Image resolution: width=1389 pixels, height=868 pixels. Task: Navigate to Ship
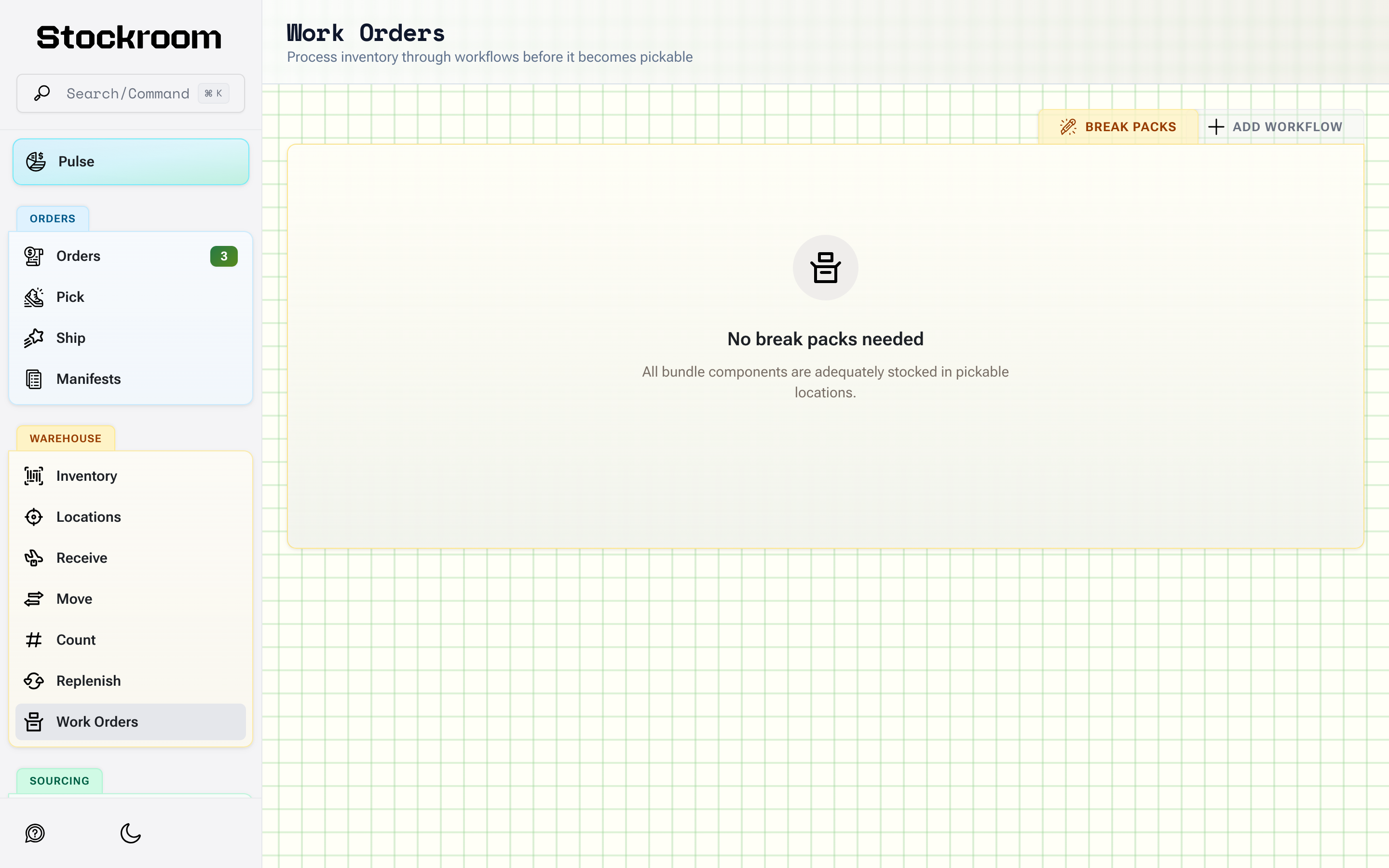131,338
